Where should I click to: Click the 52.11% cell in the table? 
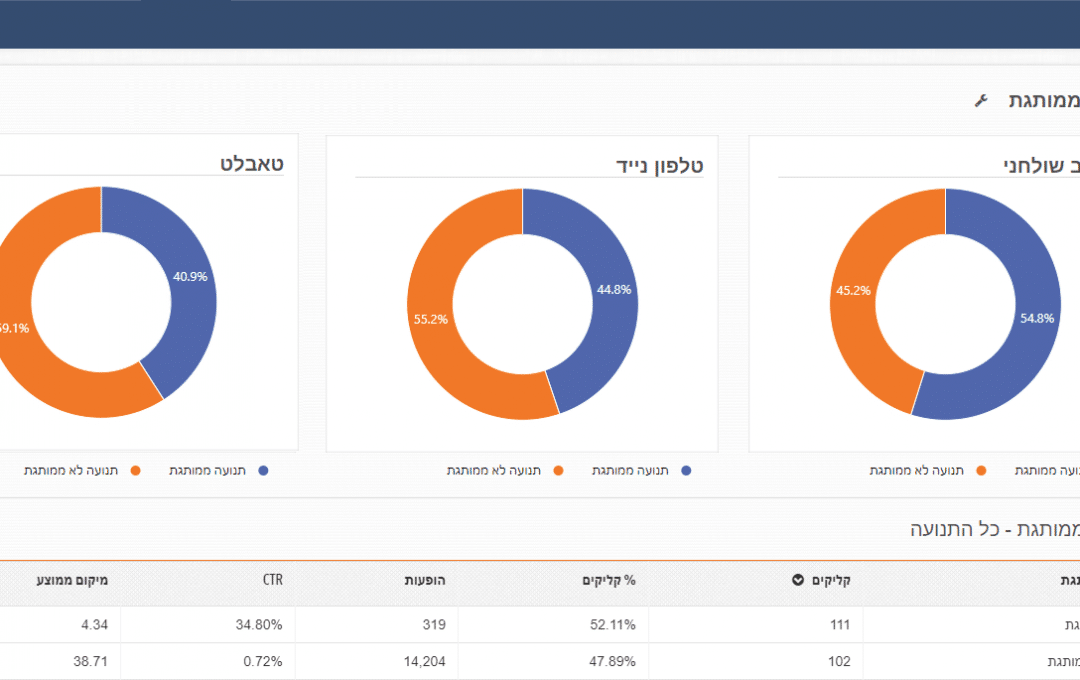(612, 625)
